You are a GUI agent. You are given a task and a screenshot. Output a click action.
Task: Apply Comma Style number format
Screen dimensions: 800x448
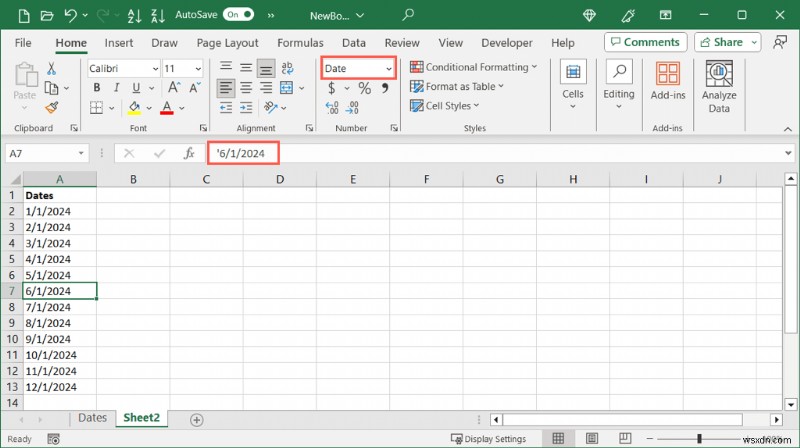[385, 88]
